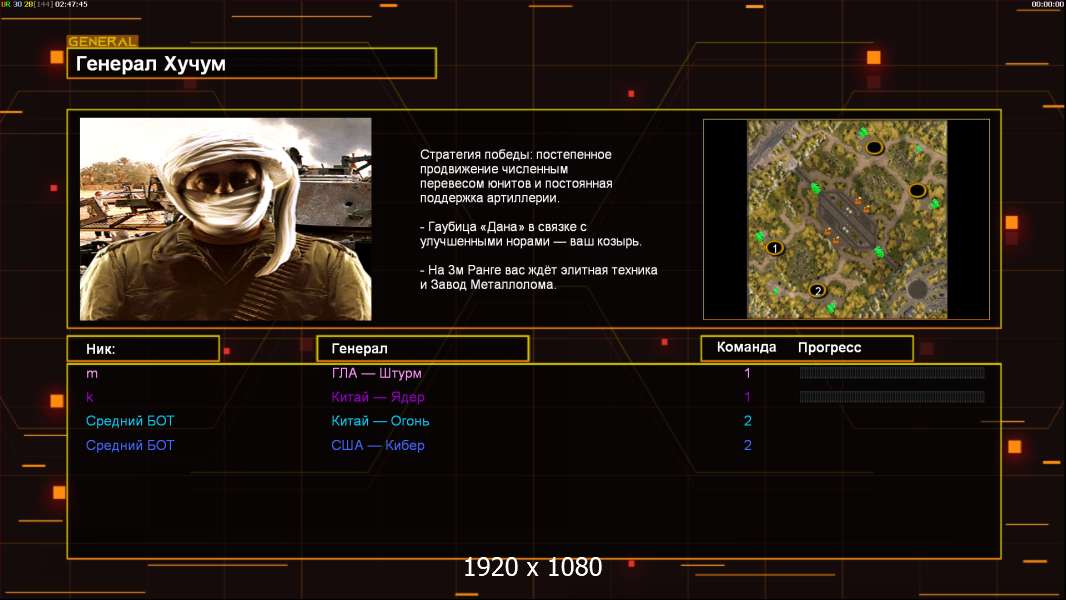Select the Генерал column header
The width and height of the screenshot is (1066, 600).
click(422, 349)
